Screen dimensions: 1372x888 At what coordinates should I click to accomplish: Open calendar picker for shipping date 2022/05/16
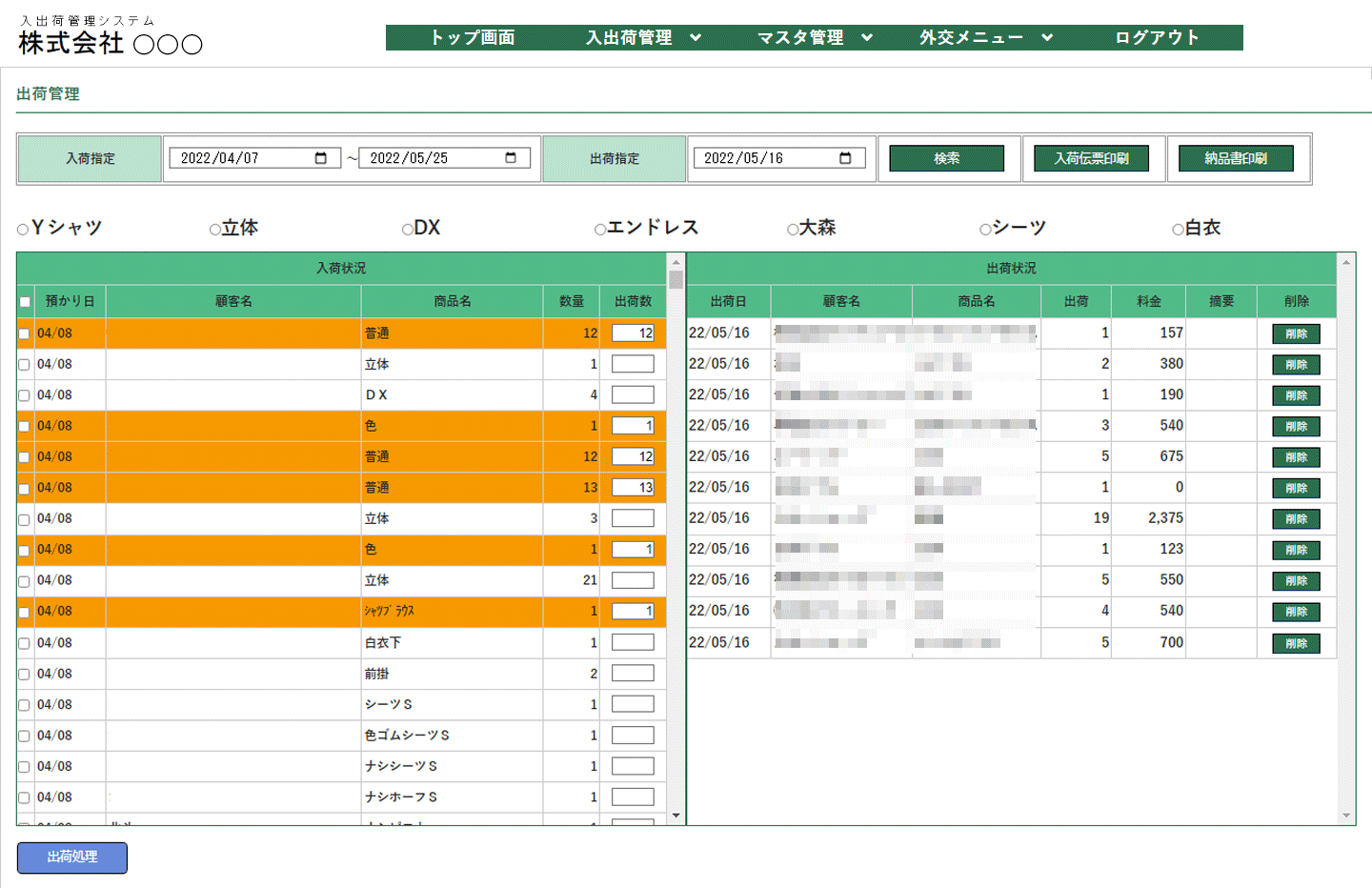[845, 158]
